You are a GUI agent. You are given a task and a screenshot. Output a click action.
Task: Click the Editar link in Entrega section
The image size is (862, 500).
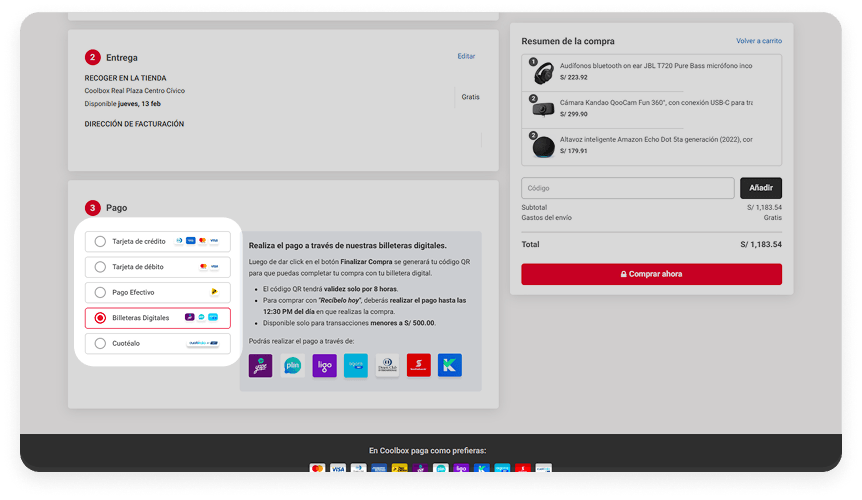click(466, 56)
